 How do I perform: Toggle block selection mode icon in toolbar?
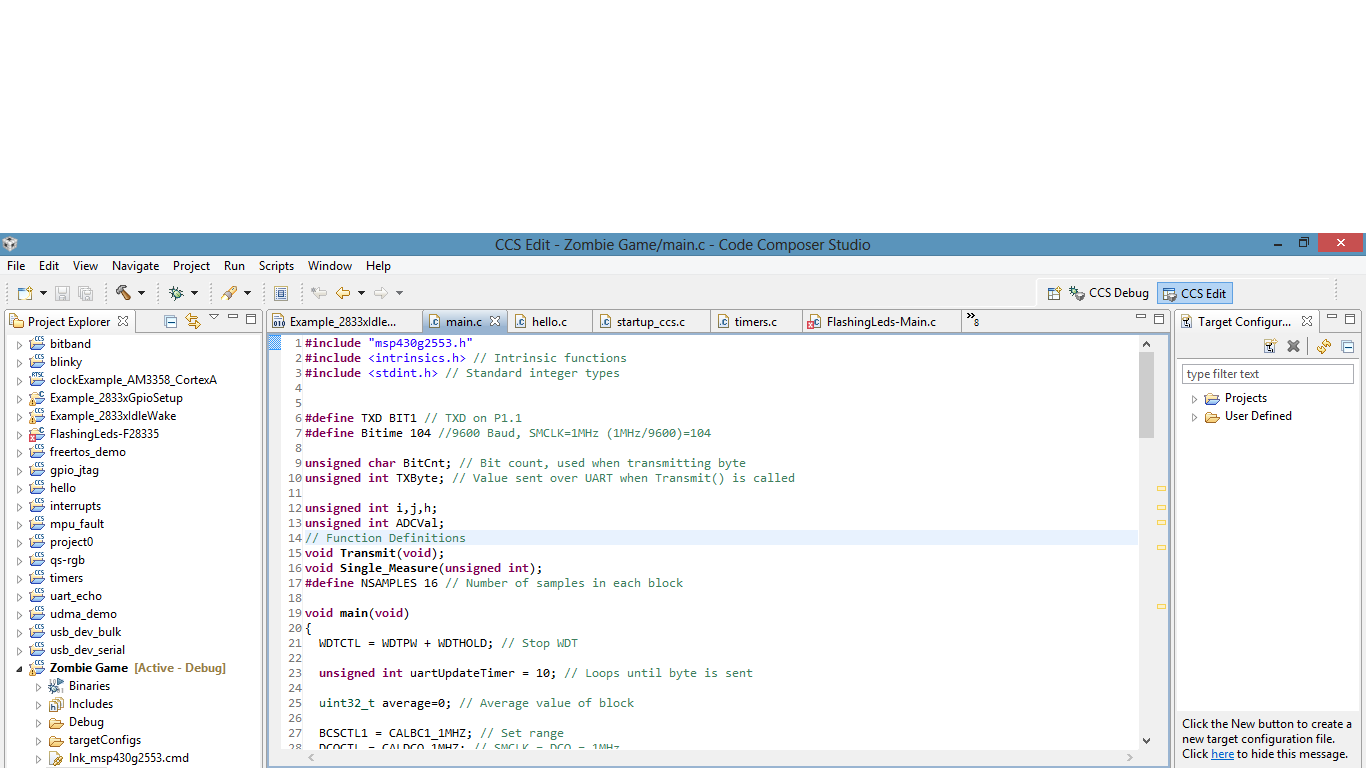click(x=281, y=293)
